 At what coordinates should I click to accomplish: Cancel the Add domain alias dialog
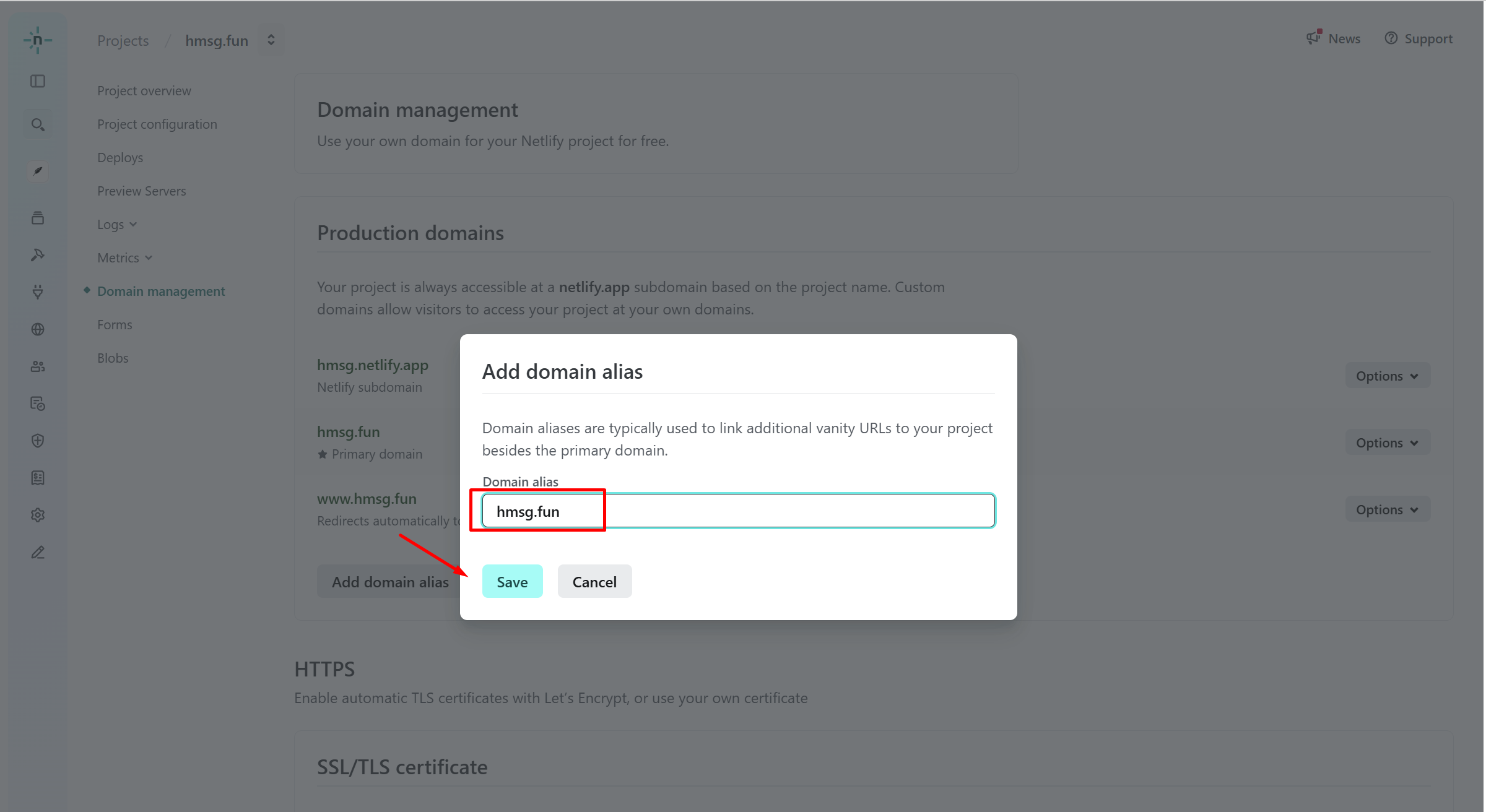coord(594,582)
